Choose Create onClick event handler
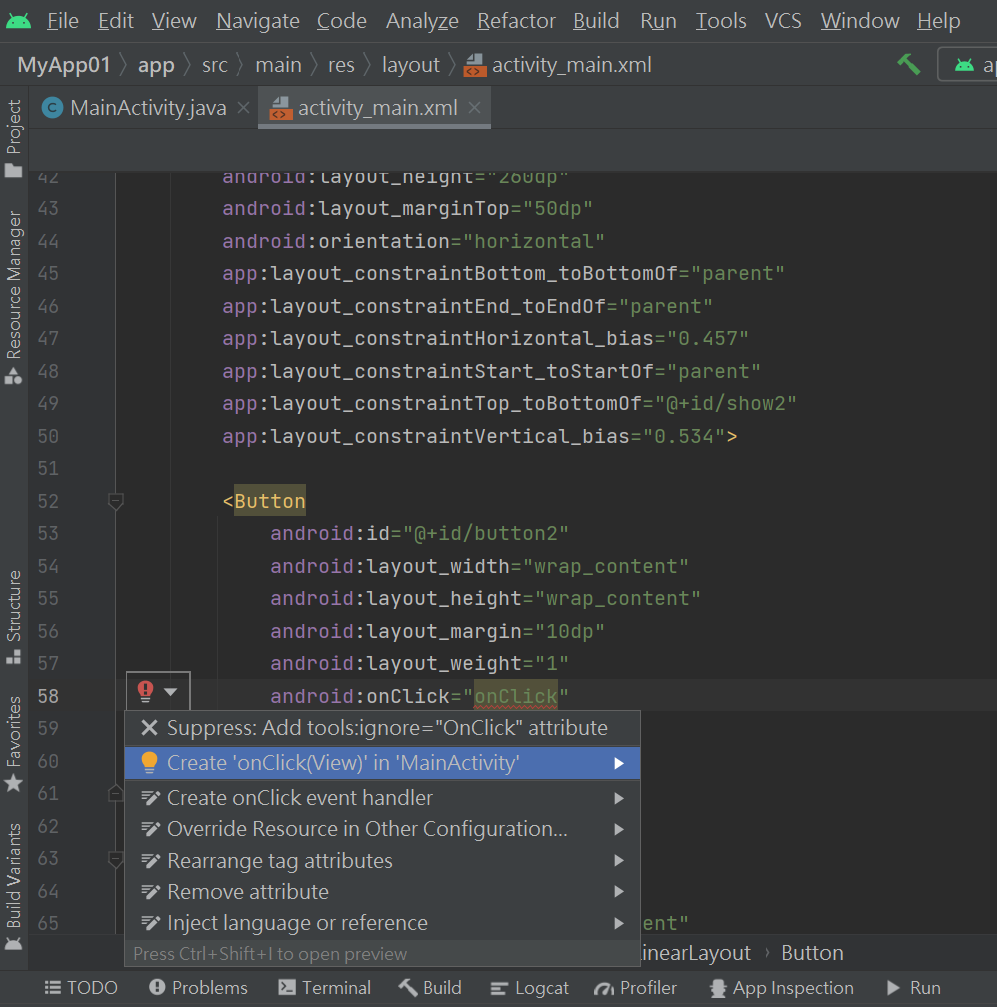 [x=382, y=798]
